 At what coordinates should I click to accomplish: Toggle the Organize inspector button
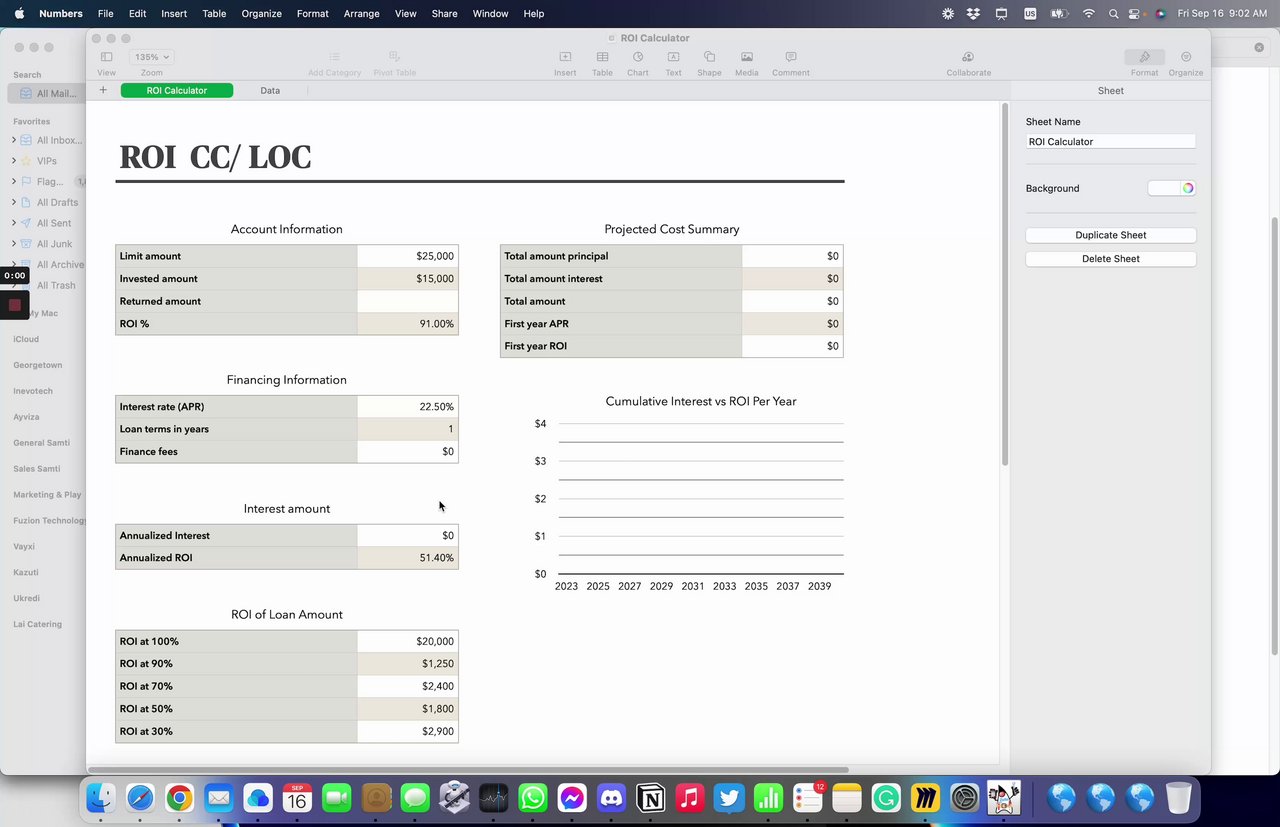pos(1186,57)
